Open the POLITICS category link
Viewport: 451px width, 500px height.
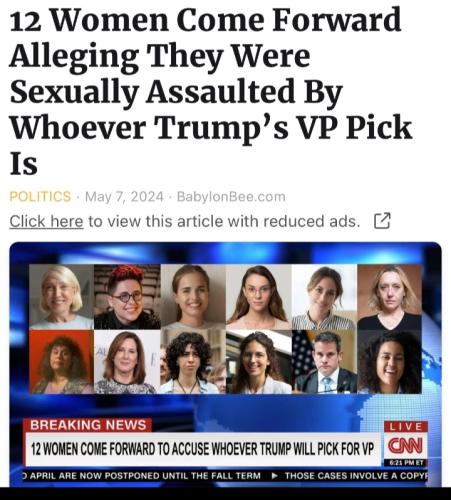(40, 196)
